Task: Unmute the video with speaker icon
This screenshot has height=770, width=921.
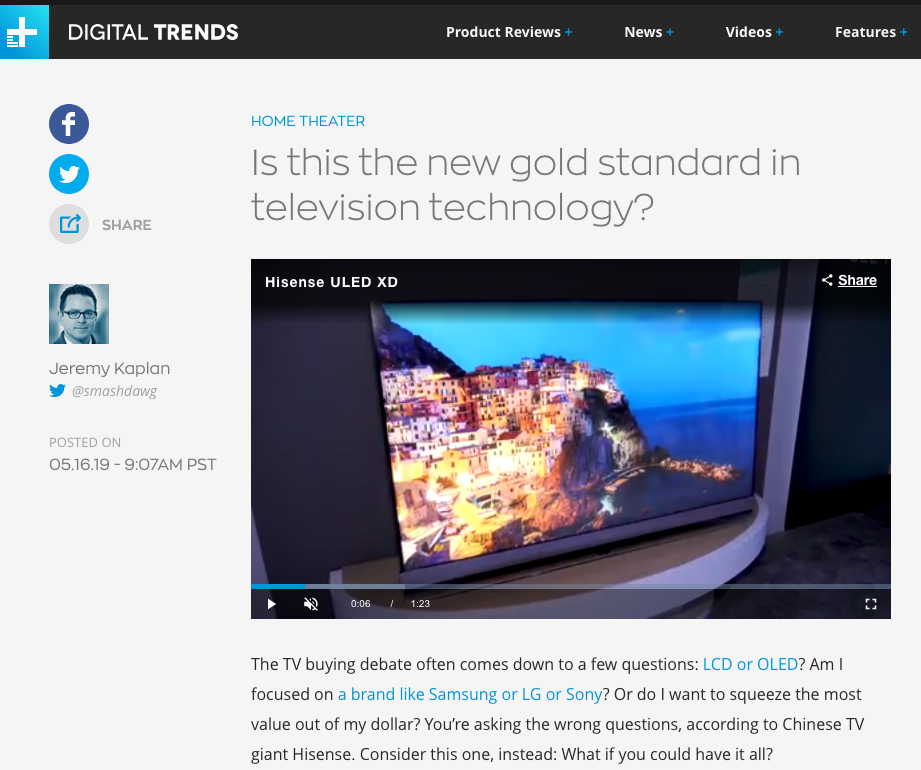Action: [311, 604]
